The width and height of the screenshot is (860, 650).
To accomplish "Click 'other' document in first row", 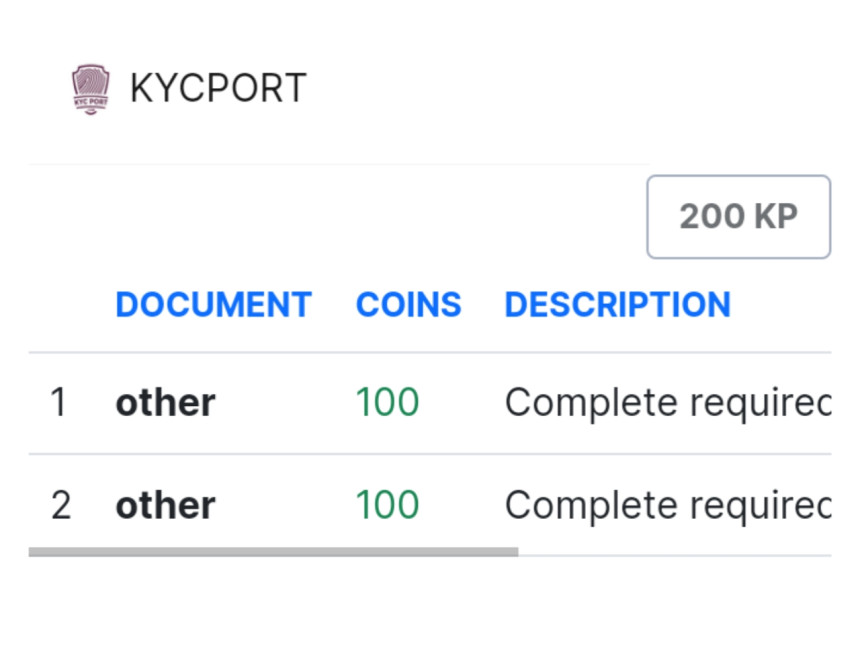I will [x=165, y=403].
